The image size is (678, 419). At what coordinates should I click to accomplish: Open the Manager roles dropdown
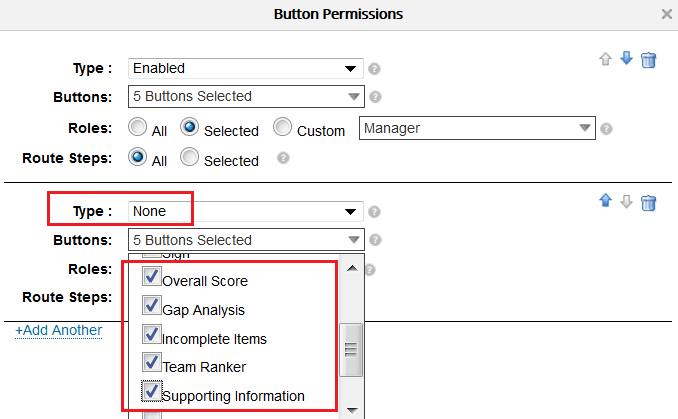(478, 129)
